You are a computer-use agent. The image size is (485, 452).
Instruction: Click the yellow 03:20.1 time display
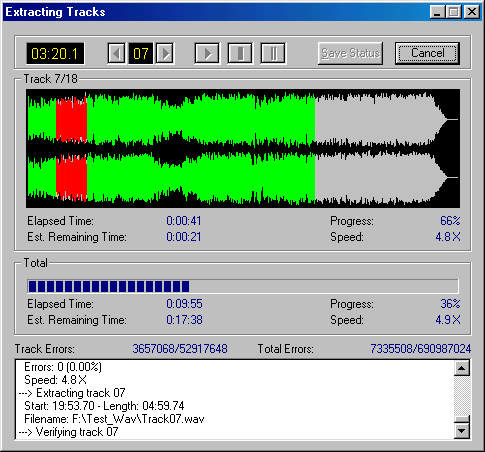tap(55, 53)
